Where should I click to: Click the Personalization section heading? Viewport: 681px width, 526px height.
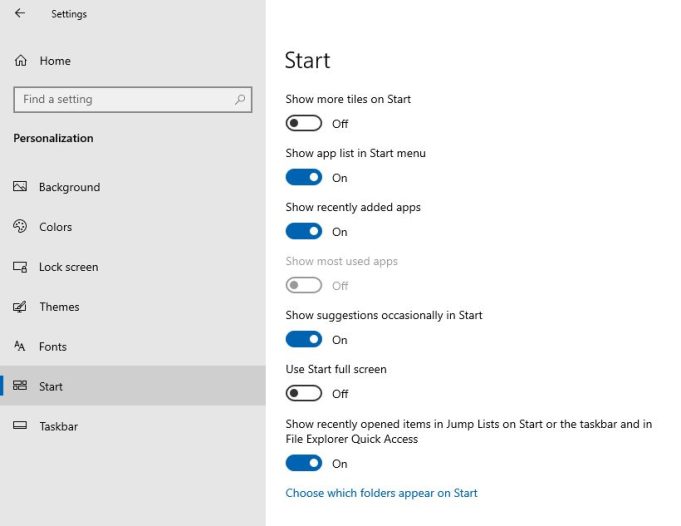coord(53,138)
